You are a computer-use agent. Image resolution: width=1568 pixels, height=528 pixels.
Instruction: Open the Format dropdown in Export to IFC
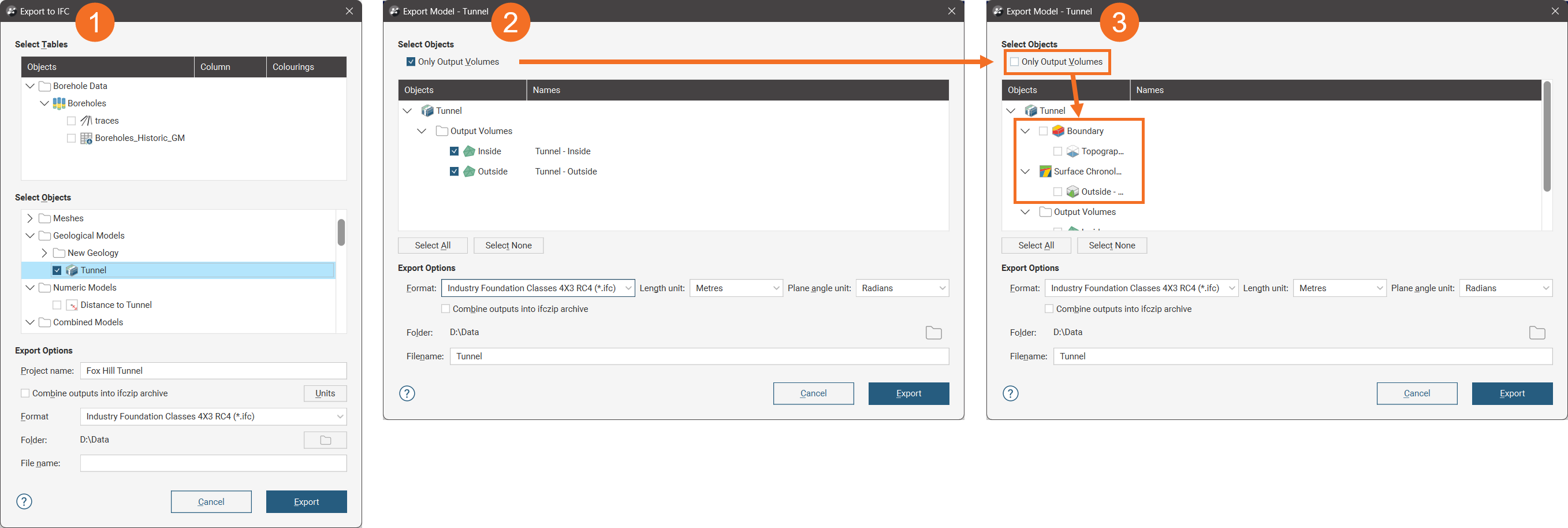click(x=213, y=417)
